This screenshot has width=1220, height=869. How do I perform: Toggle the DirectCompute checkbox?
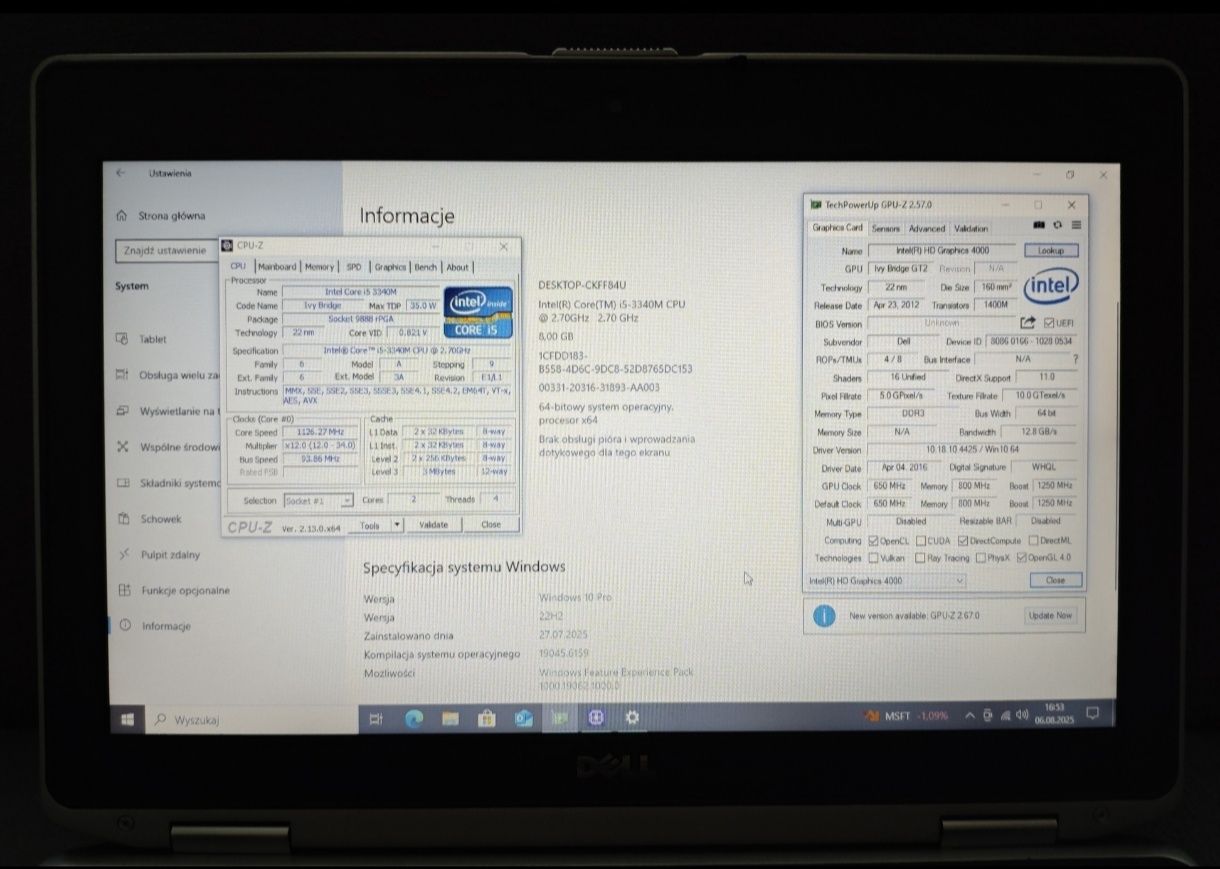pos(962,541)
